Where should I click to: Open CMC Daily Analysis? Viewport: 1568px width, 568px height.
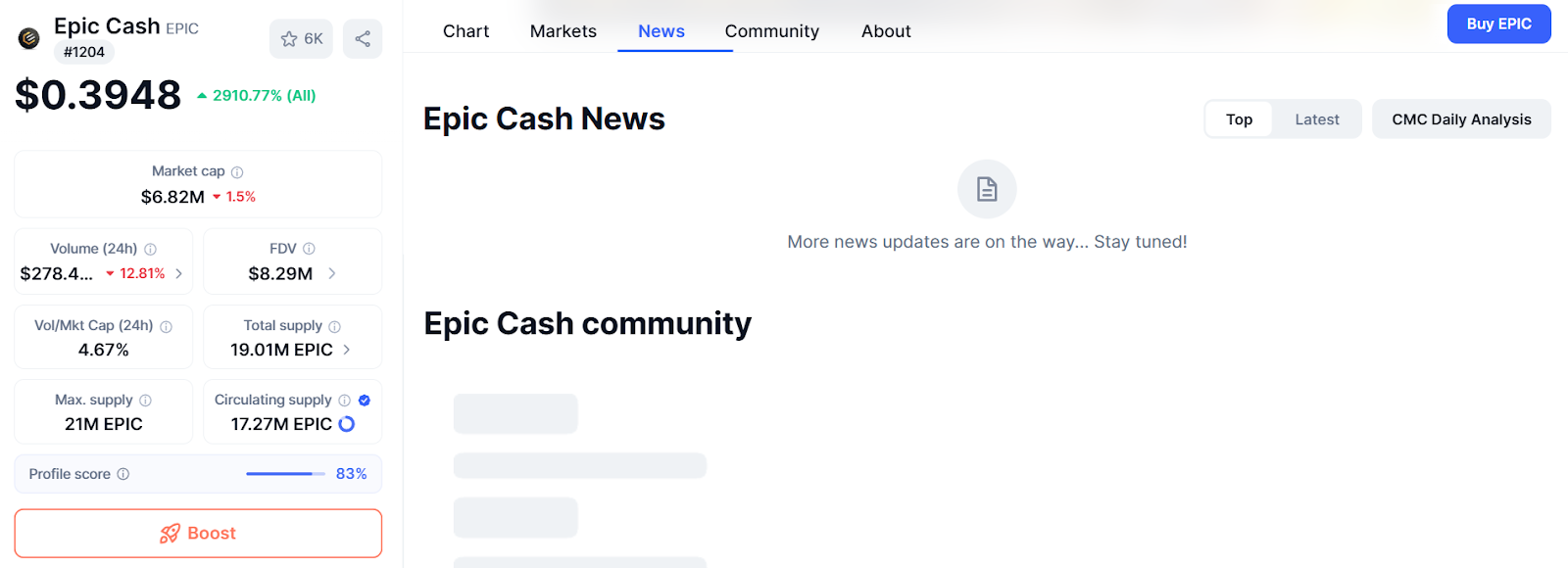pos(1461,119)
